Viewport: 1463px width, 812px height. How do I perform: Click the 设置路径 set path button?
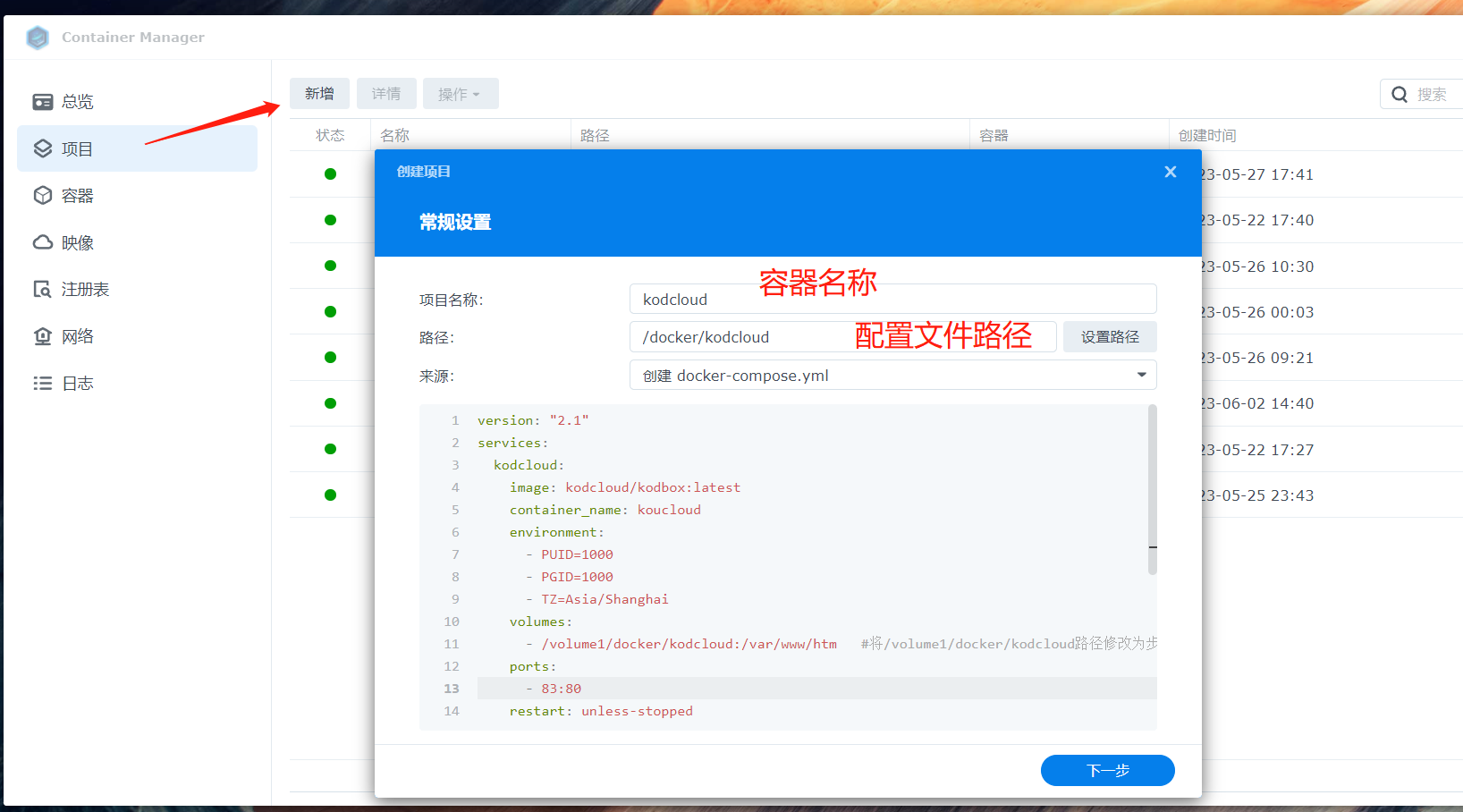click(1110, 336)
